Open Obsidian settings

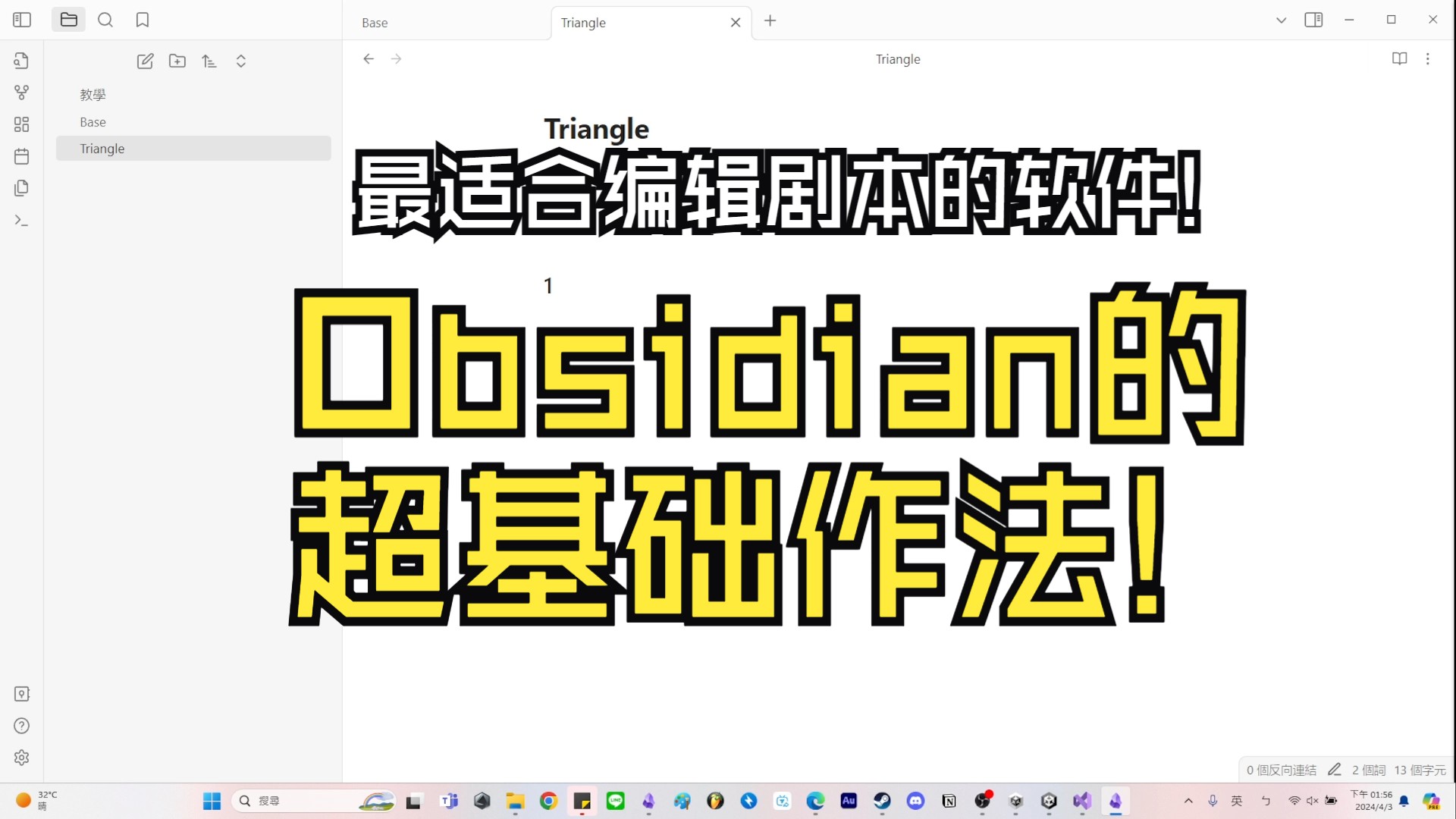pos(21,758)
